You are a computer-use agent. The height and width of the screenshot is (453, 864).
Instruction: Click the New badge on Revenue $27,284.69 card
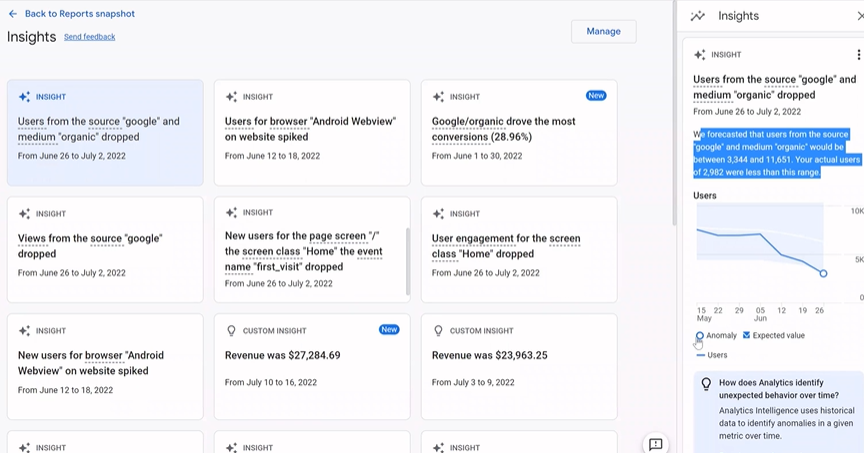point(389,330)
